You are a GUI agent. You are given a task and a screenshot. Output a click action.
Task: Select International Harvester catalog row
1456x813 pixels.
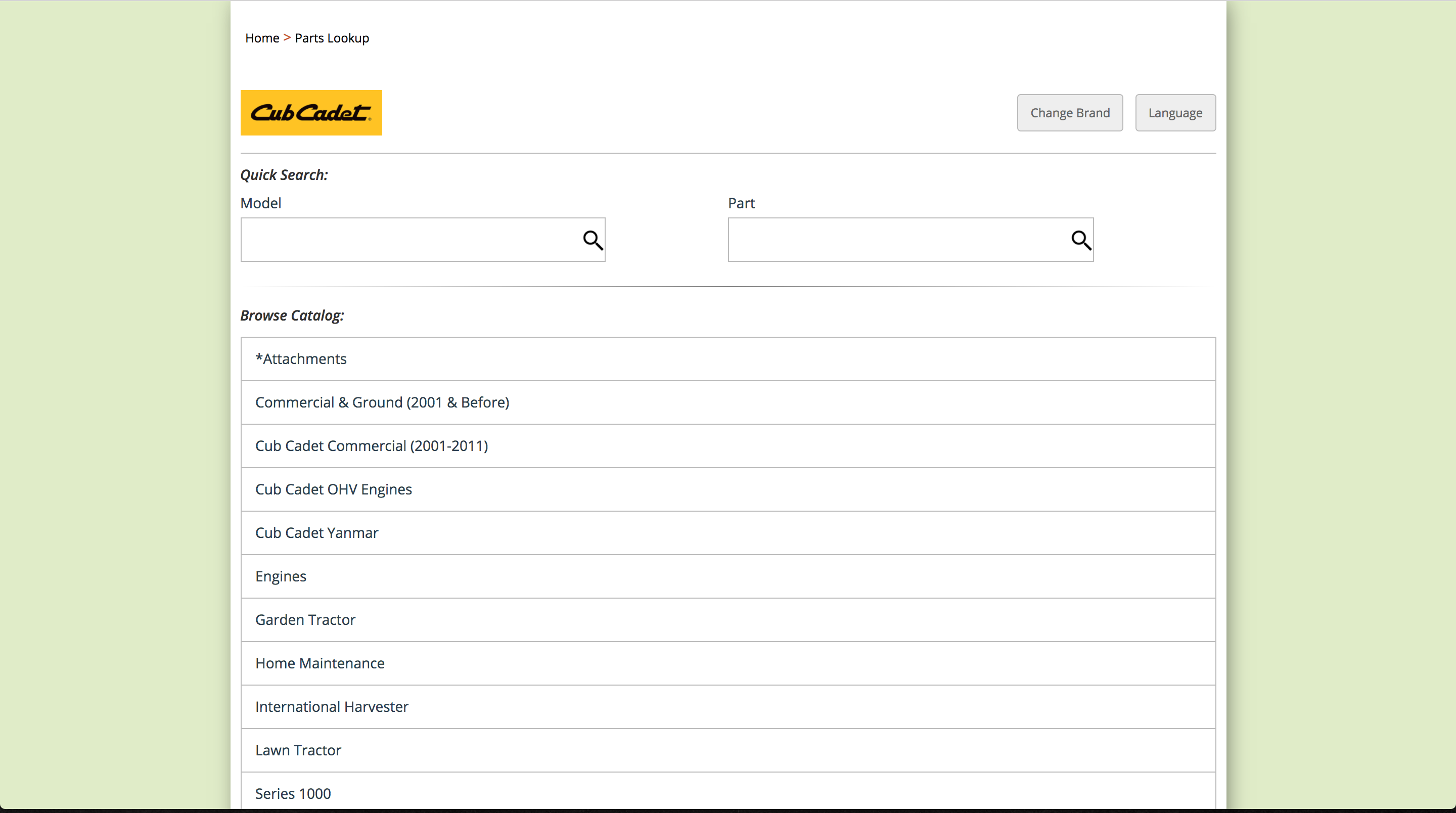728,707
